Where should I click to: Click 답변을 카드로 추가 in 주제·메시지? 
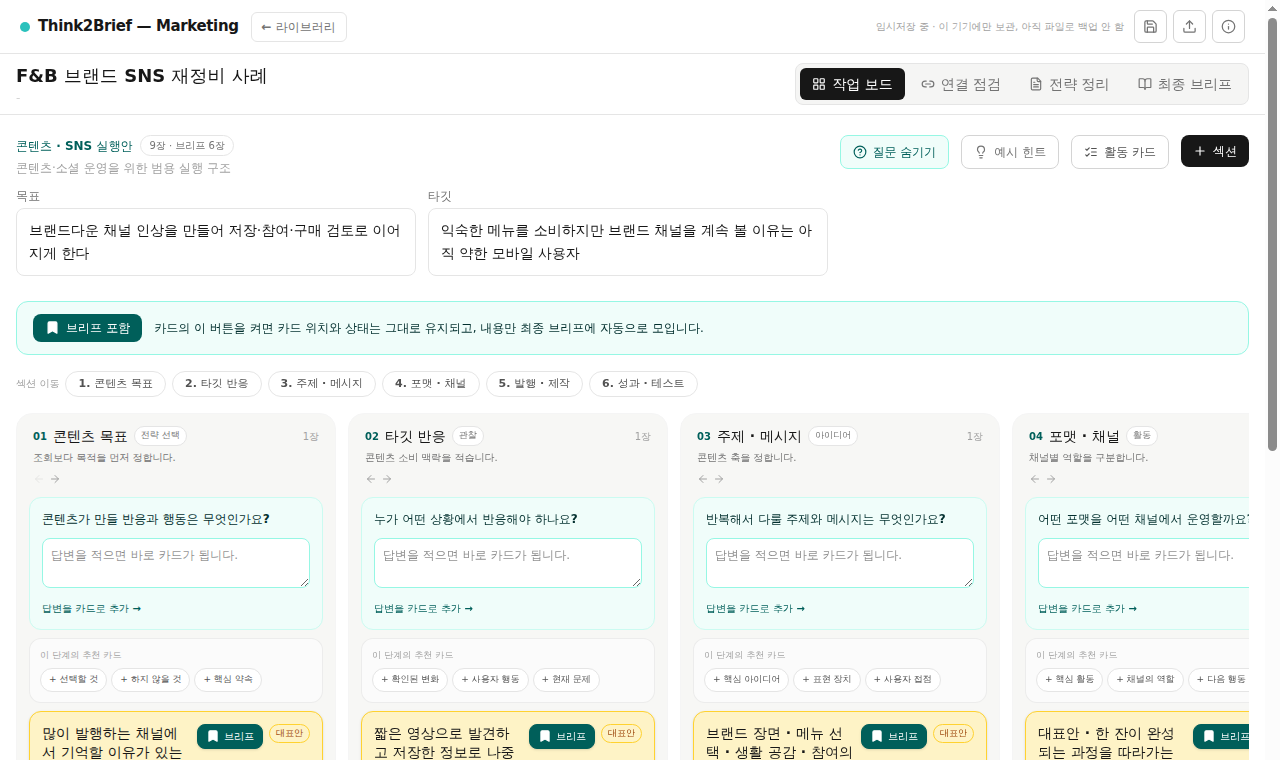756,608
